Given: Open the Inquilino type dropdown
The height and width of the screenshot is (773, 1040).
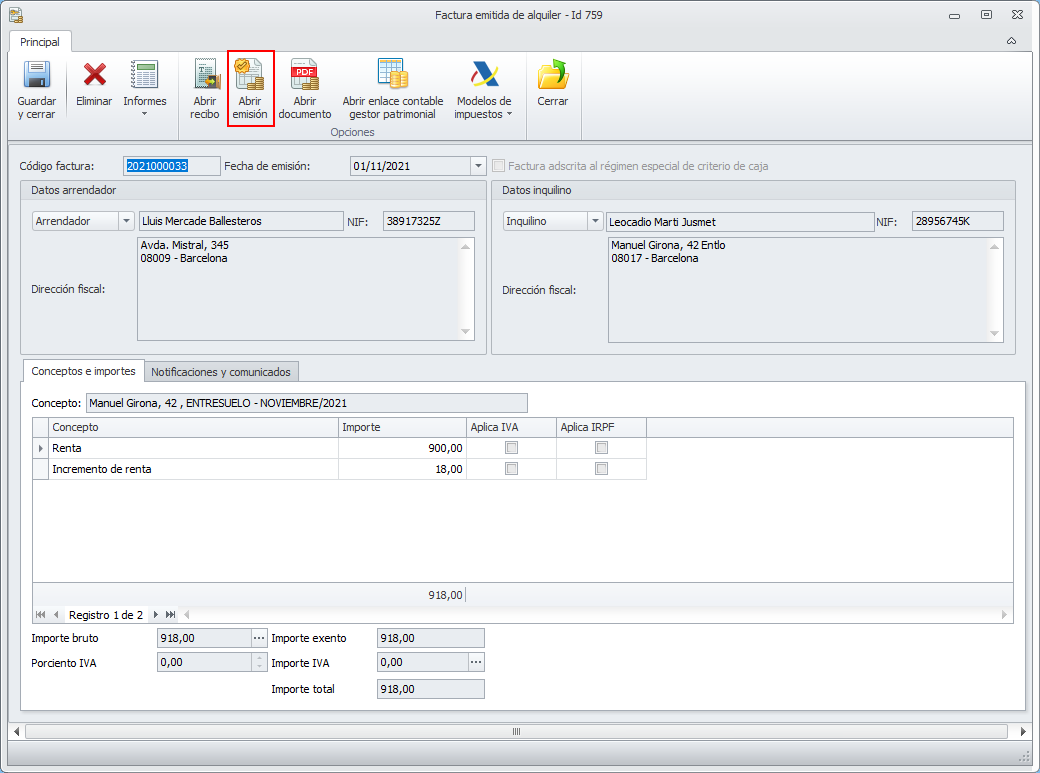Looking at the screenshot, I should pos(595,222).
